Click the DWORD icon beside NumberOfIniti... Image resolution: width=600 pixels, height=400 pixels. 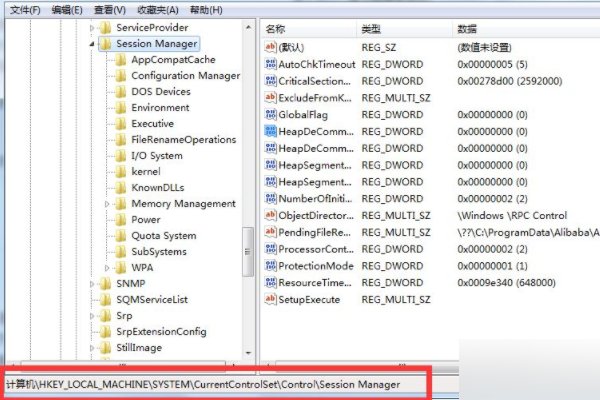[x=270, y=198]
